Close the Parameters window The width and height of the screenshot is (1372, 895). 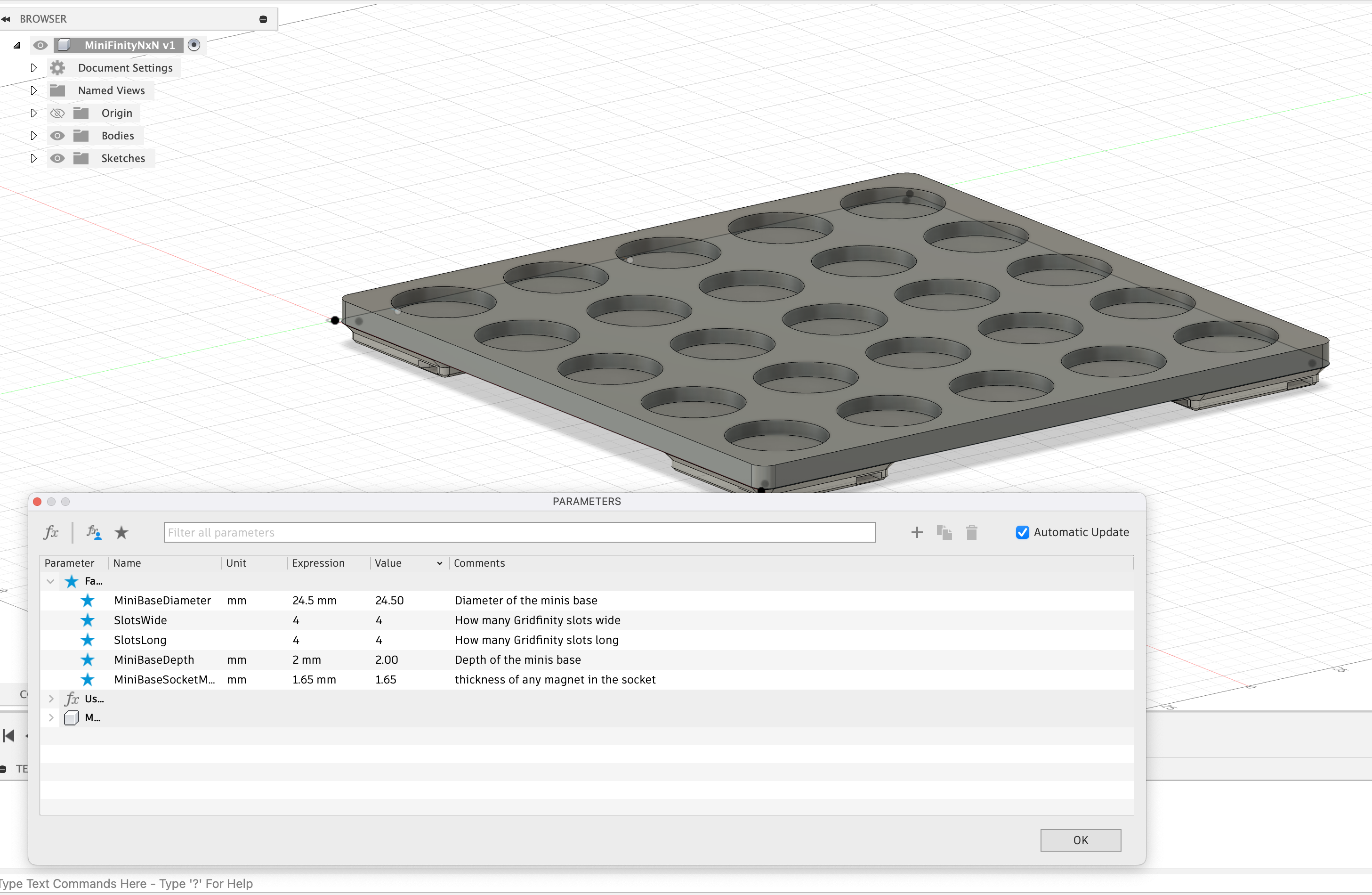(x=38, y=502)
